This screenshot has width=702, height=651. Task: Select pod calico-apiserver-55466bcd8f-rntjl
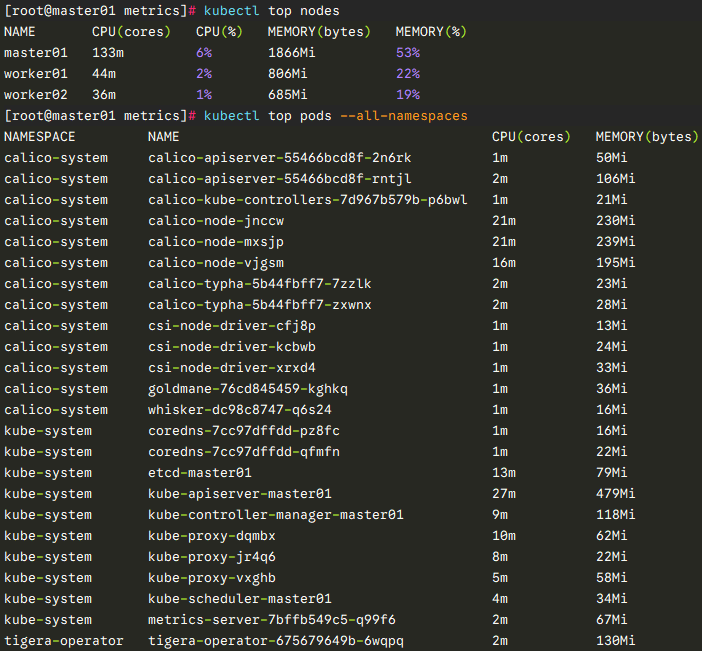pyautogui.click(x=280, y=179)
